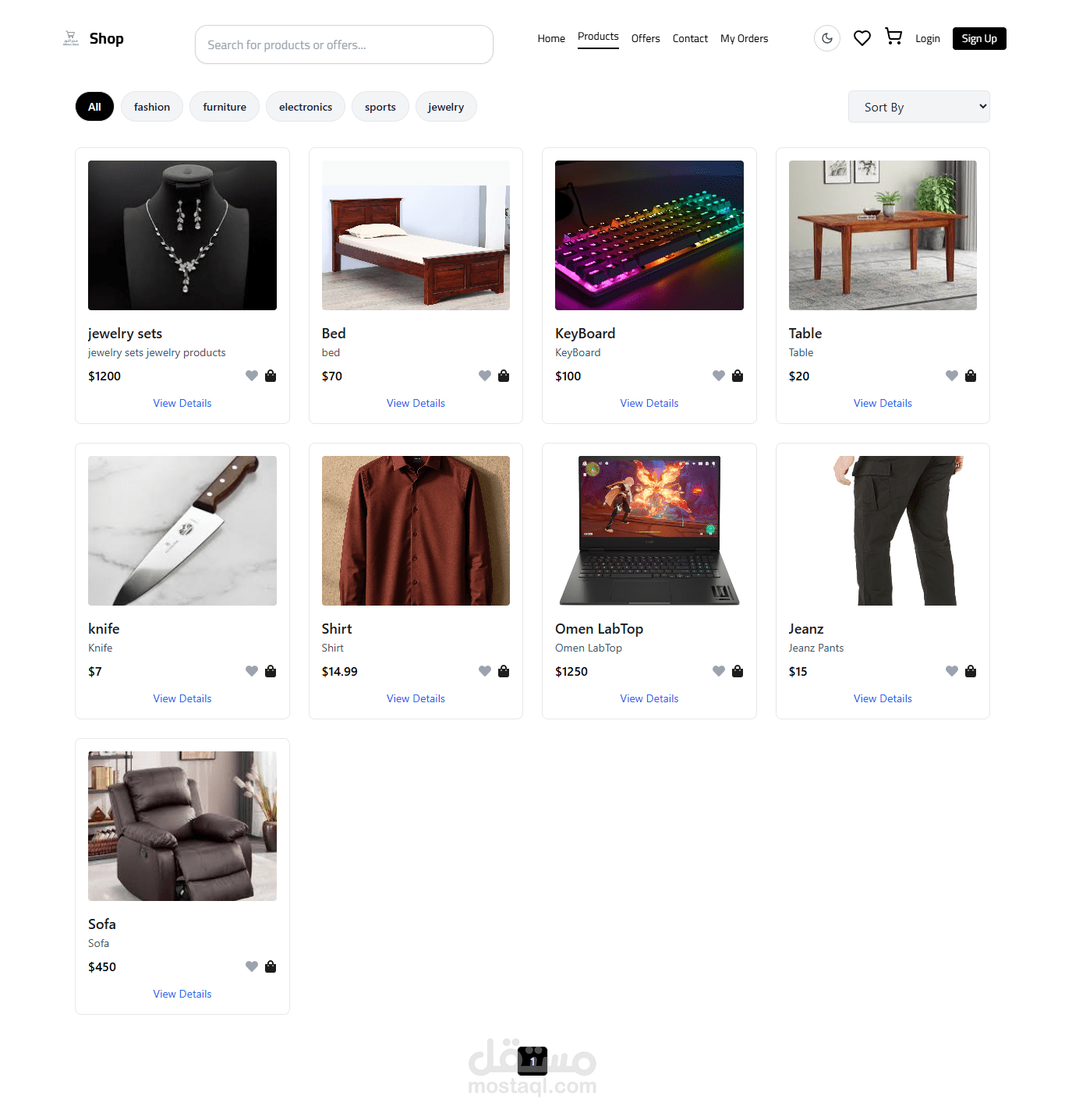Open the My Orders page

coord(744,38)
